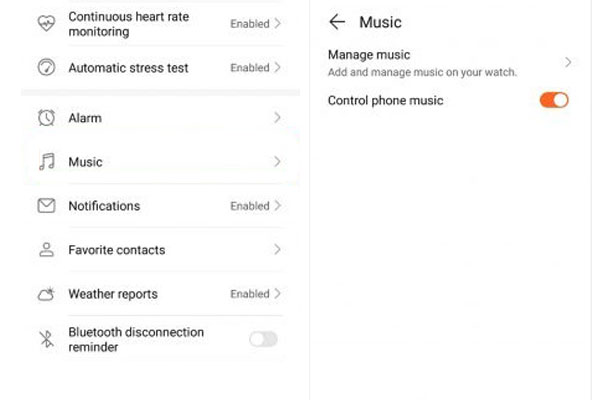
Task: Open the Notifications settings entry
Action: coord(161,206)
